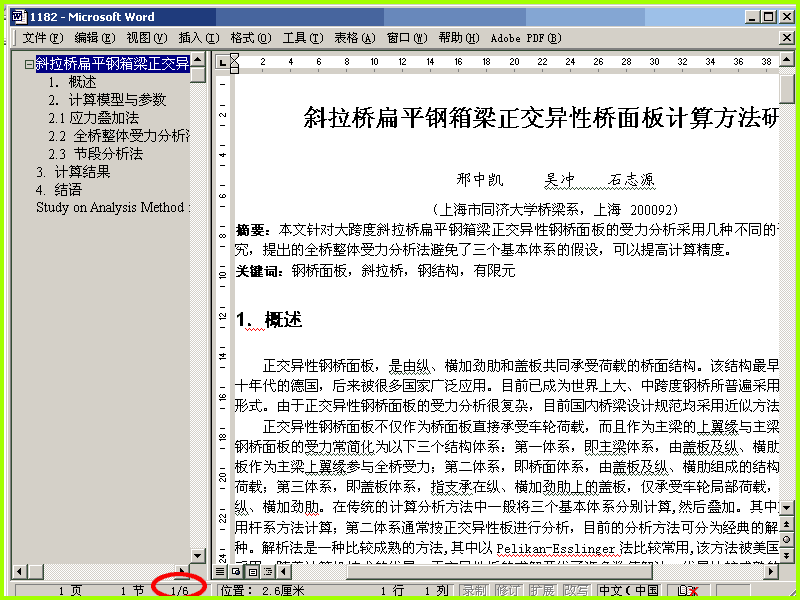The image size is (800, 600).
Task: Toggle 修订 track changes indicator
Action: (508, 591)
